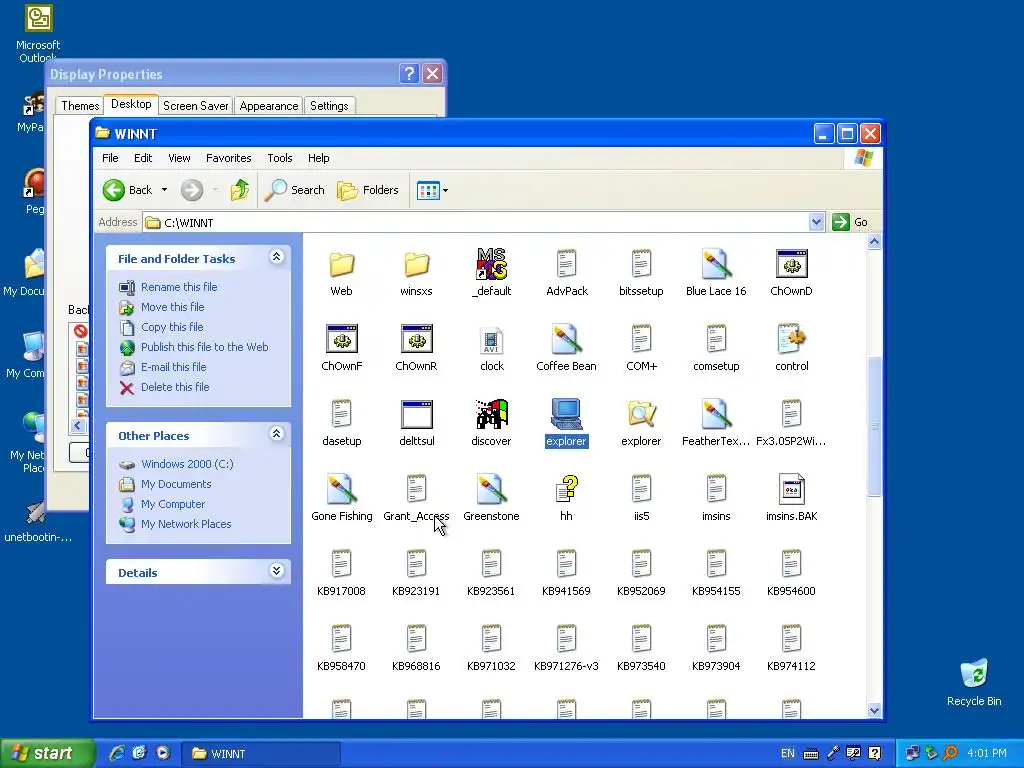The height and width of the screenshot is (768, 1024).
Task: Select the hh help application icon
Action: [x=566, y=489]
